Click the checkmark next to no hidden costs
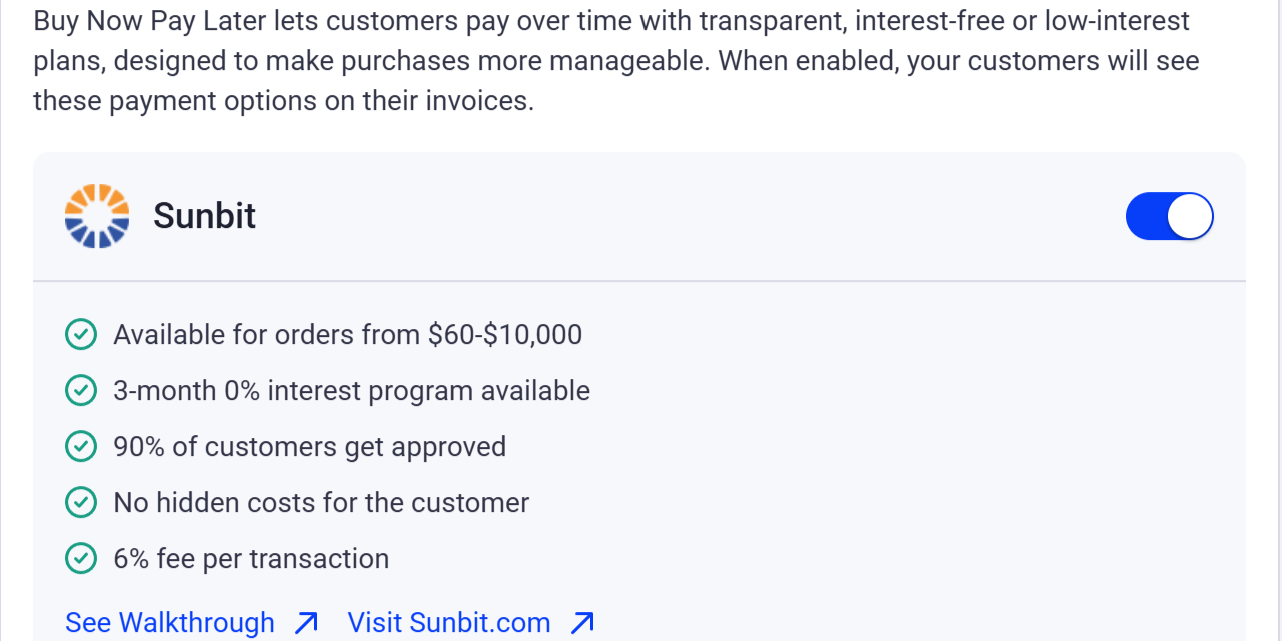Image resolution: width=1282 pixels, height=641 pixels. click(x=81, y=502)
